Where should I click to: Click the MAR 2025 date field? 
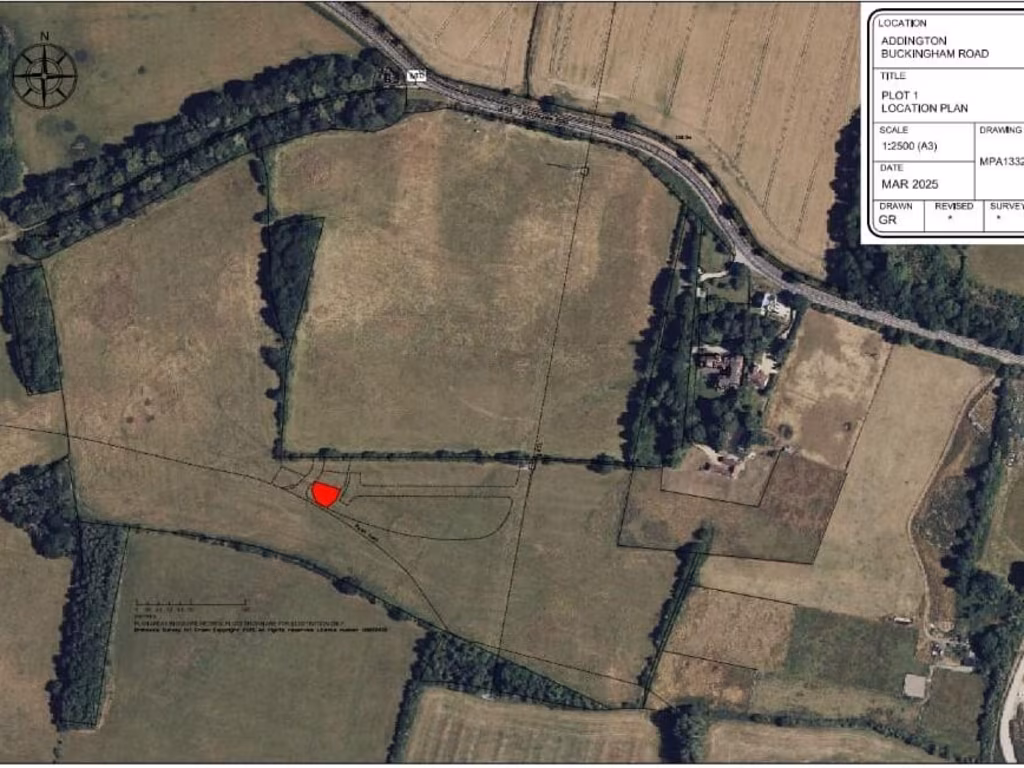[x=909, y=184]
